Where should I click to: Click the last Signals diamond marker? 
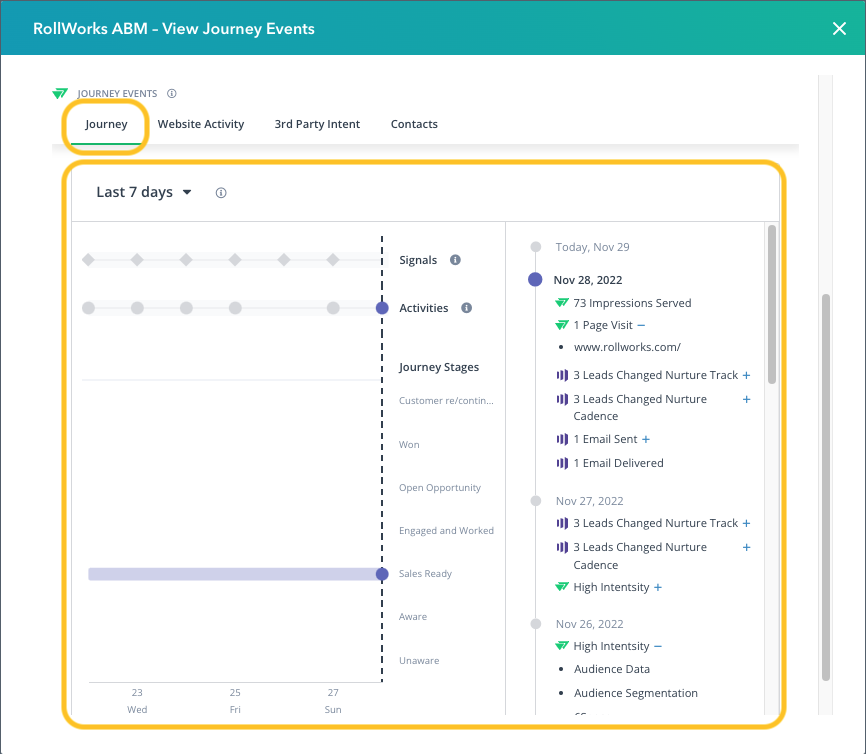click(333, 260)
